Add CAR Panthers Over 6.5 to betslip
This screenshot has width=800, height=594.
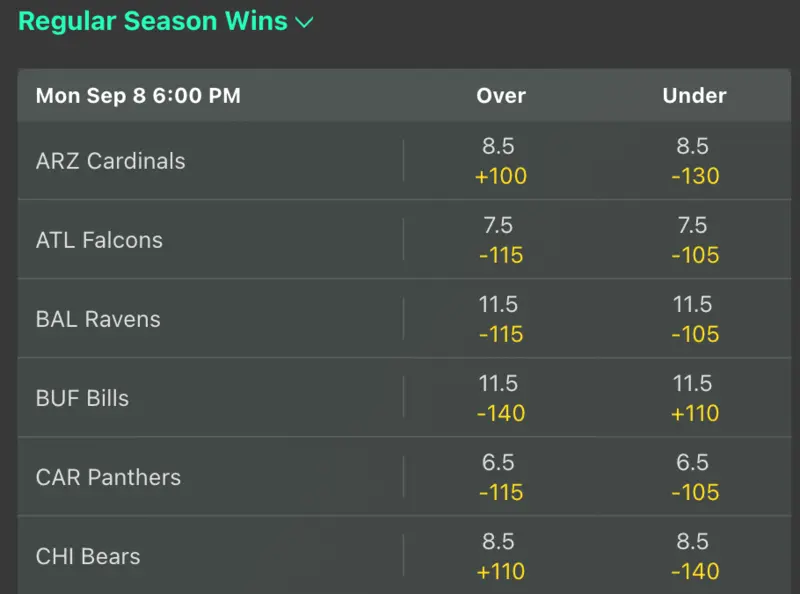501,477
